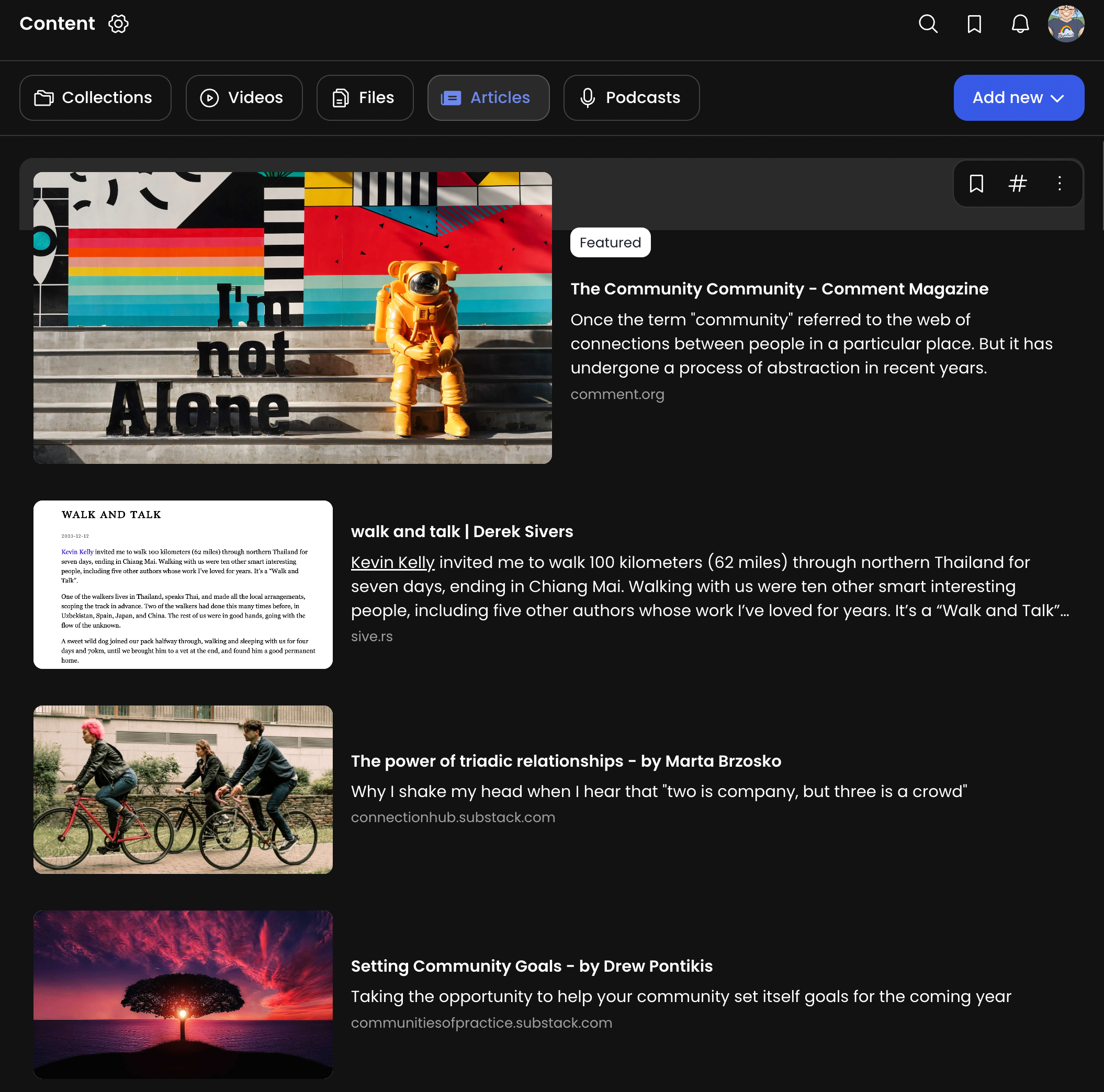Open three-dot menu on featured article
The height and width of the screenshot is (1092, 1104).
pos(1060,184)
